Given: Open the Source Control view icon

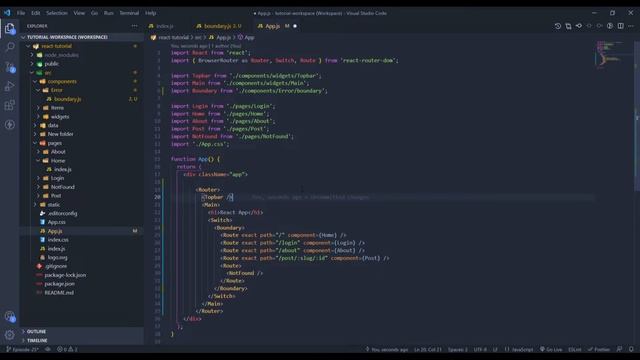Looking at the screenshot, I should point(10,67).
